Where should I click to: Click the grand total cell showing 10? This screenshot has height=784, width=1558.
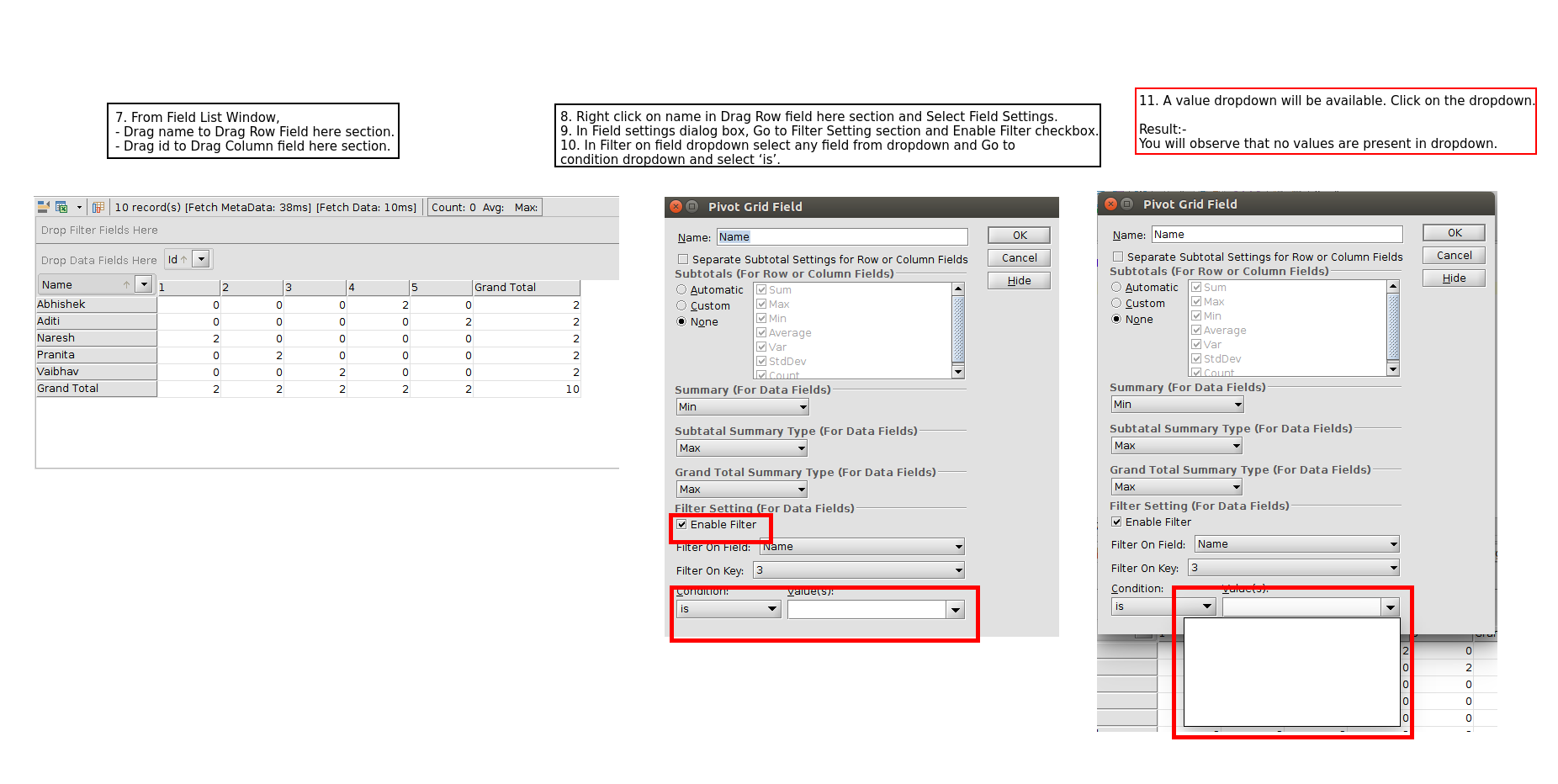[x=527, y=389]
